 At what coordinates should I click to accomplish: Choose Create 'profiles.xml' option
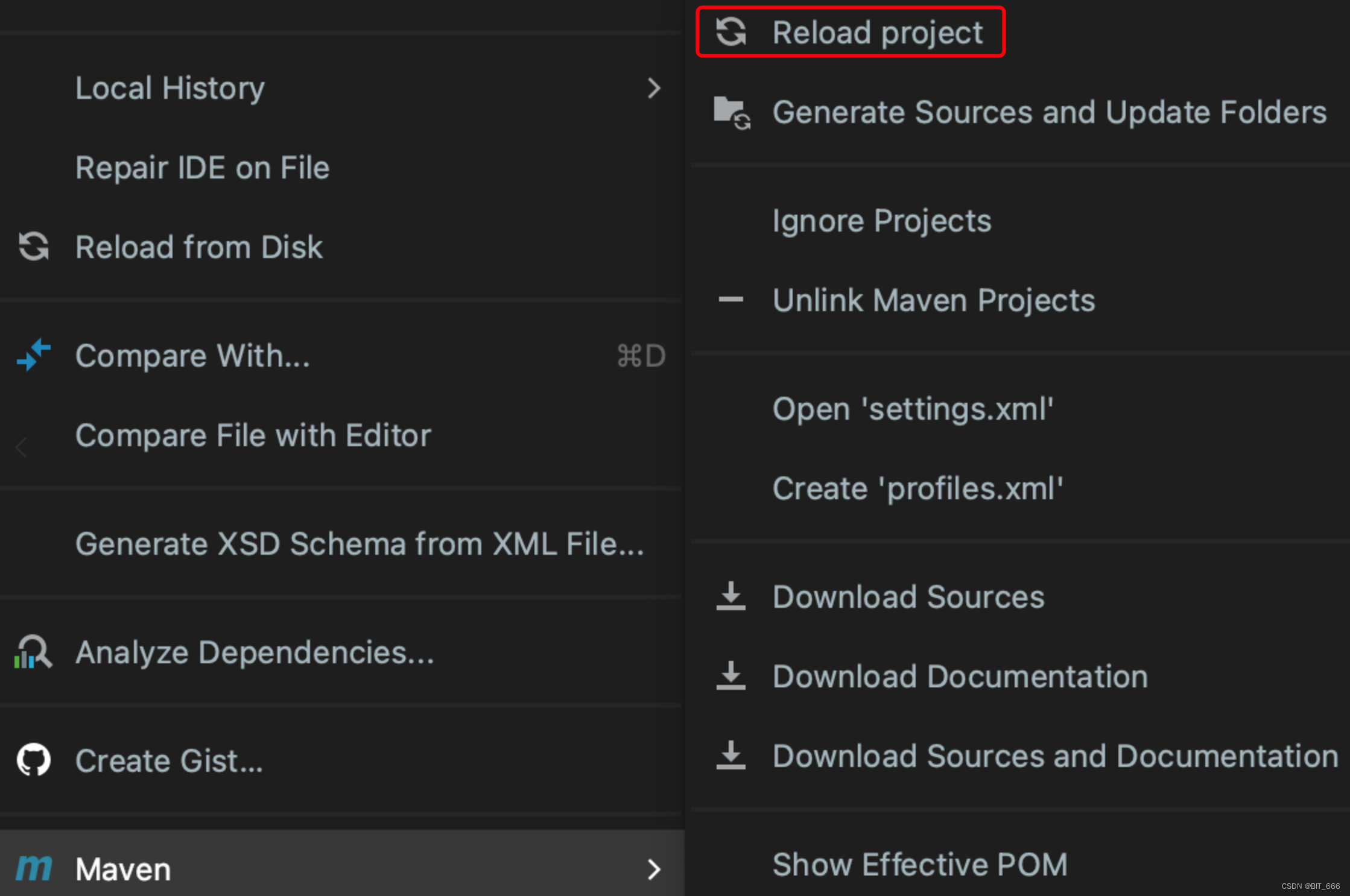coord(917,488)
